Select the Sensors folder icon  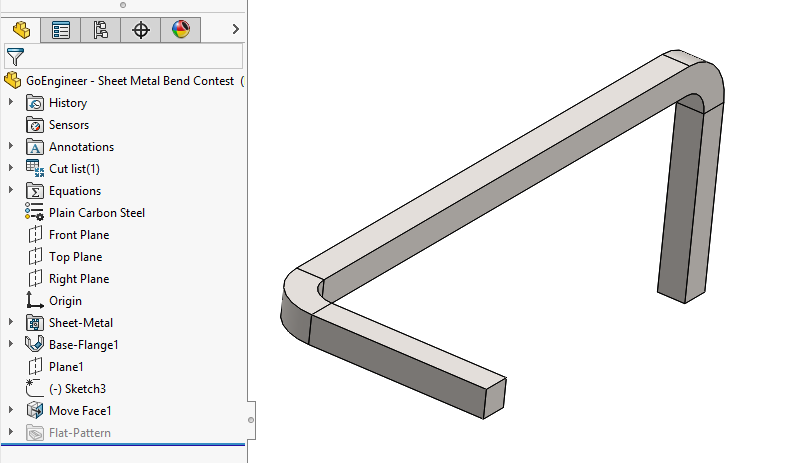(x=34, y=125)
